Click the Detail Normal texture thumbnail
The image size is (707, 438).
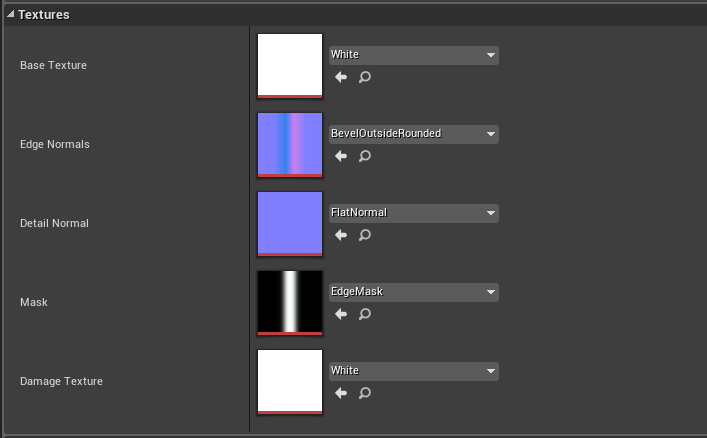point(290,223)
